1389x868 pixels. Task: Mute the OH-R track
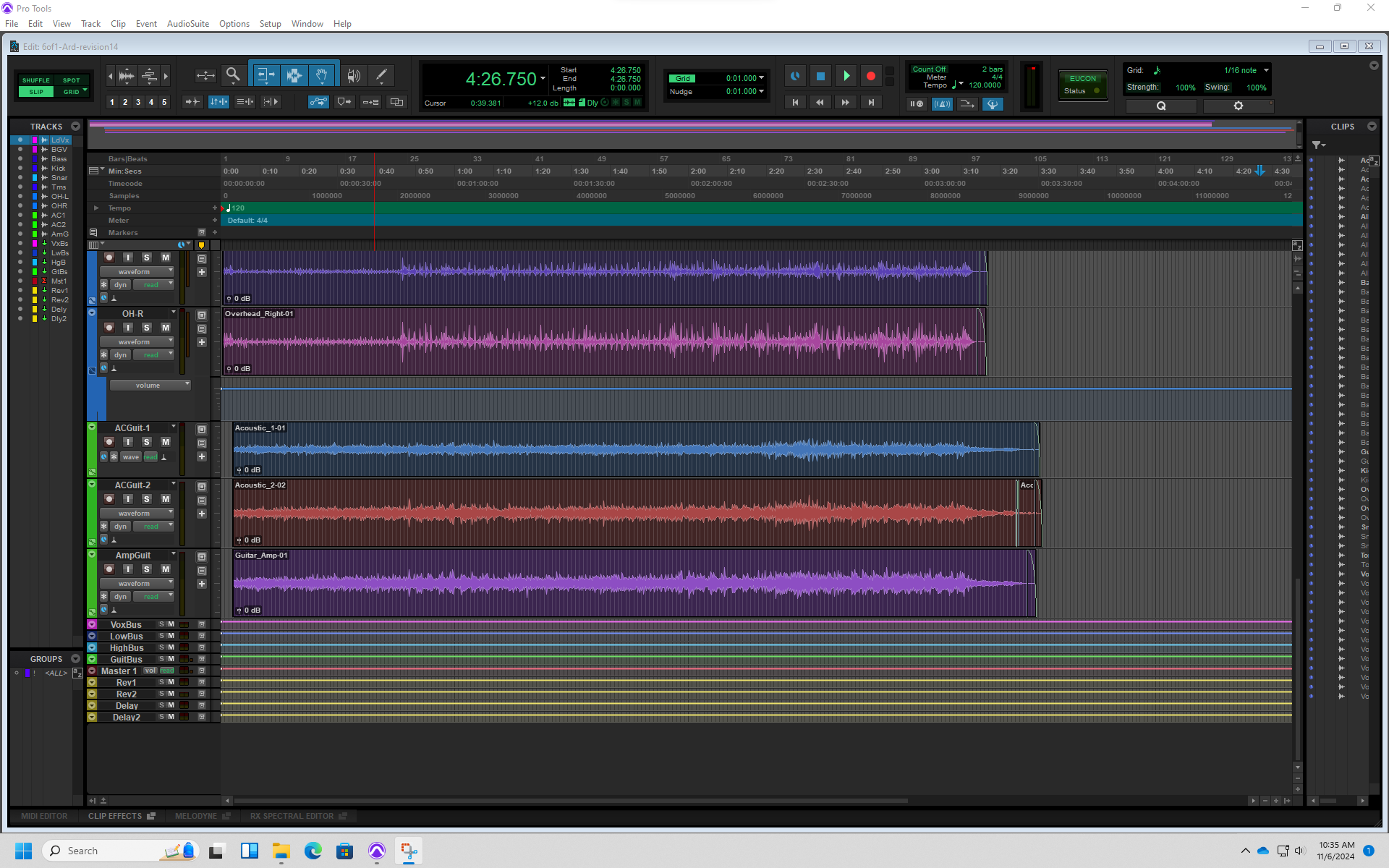[166, 328]
